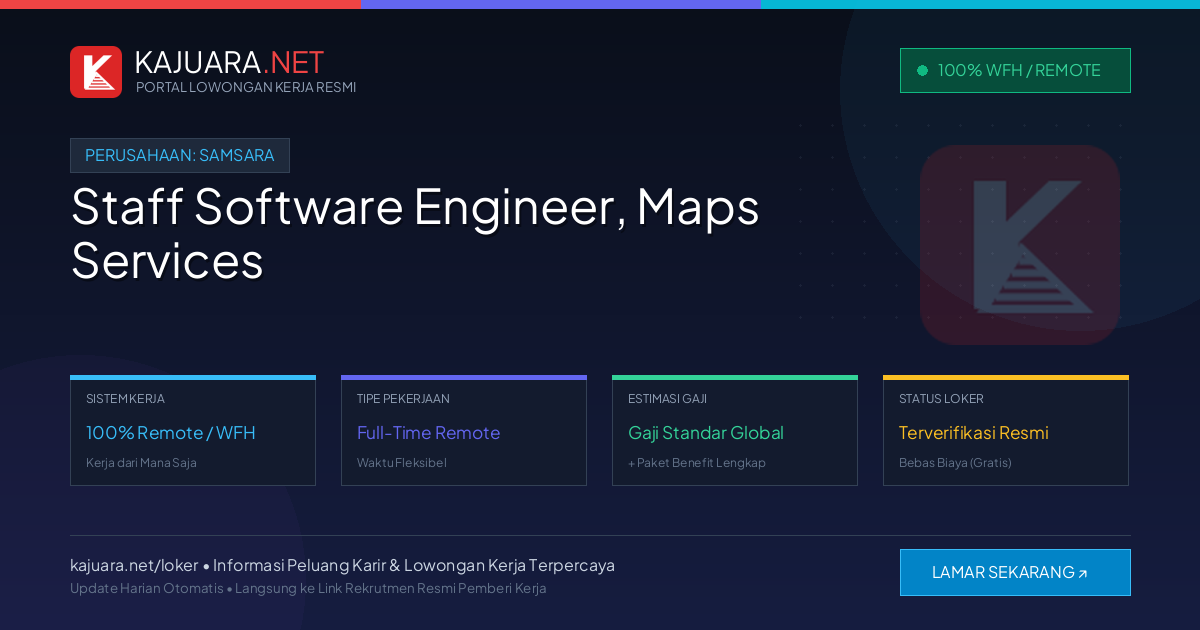Screen dimensions: 1200x630
Task: Click the red Kajuara K logo icon
Action: (x=96, y=72)
